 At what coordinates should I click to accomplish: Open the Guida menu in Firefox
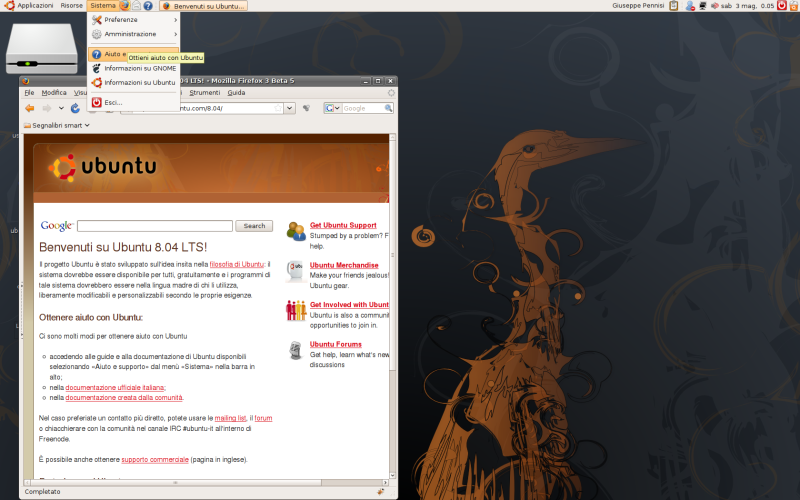(236, 92)
